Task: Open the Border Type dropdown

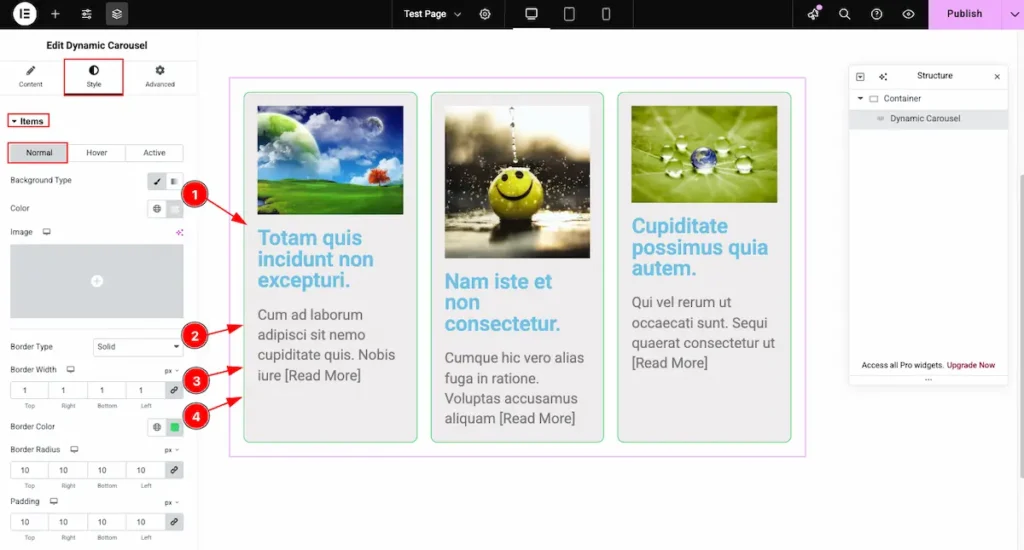Action: click(138, 347)
